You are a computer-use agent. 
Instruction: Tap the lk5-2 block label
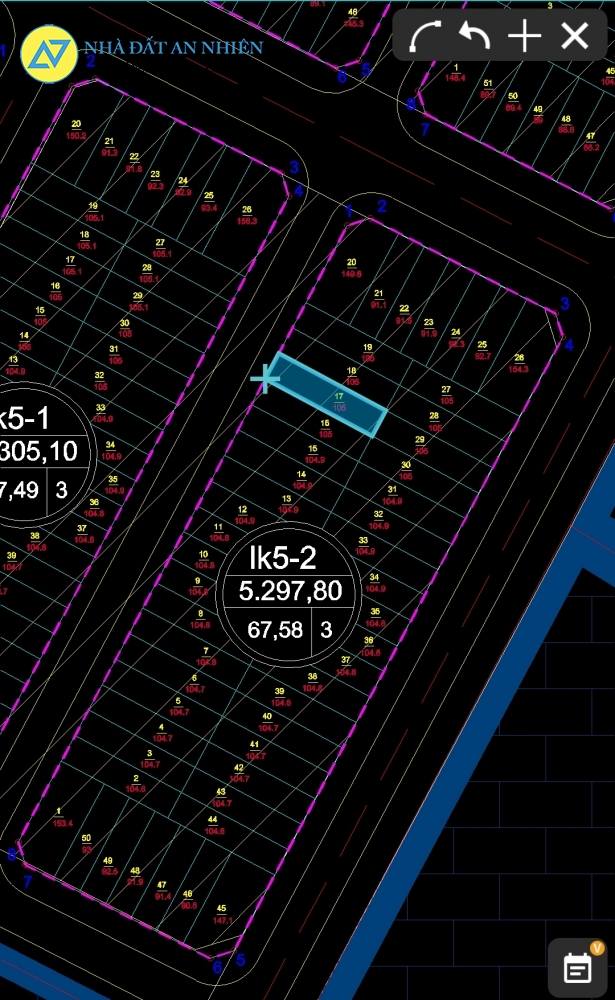(x=282, y=557)
